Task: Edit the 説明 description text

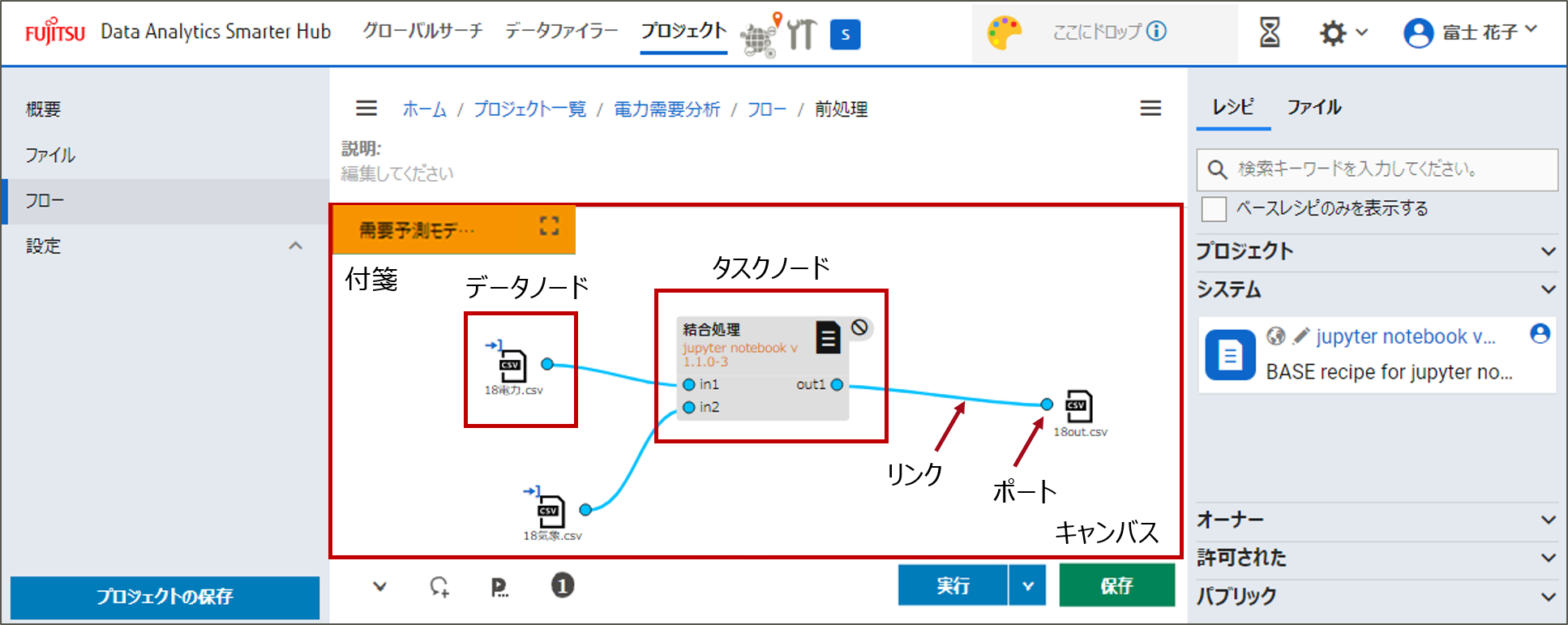Action: coord(397,173)
